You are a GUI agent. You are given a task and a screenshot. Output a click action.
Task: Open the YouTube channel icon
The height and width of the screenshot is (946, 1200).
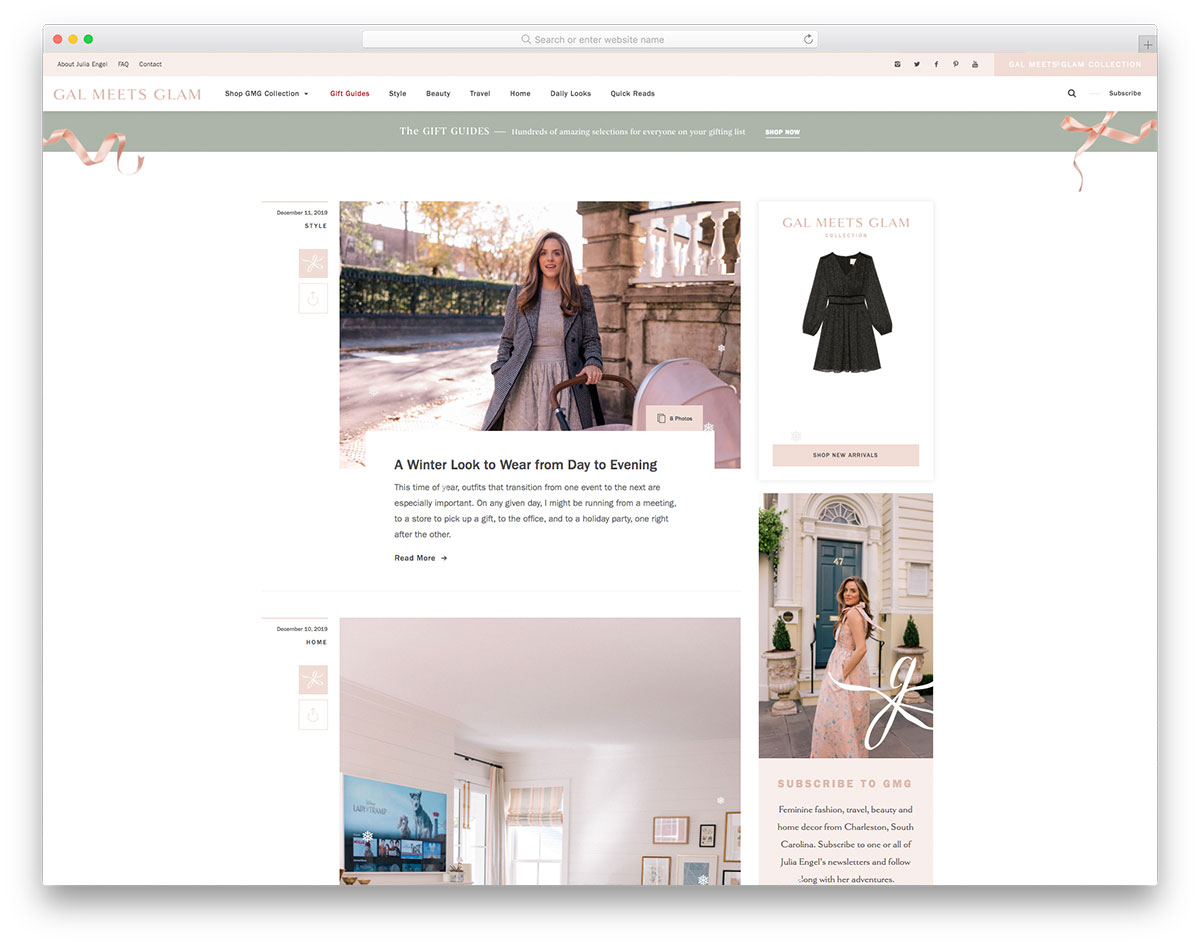[x=975, y=64]
